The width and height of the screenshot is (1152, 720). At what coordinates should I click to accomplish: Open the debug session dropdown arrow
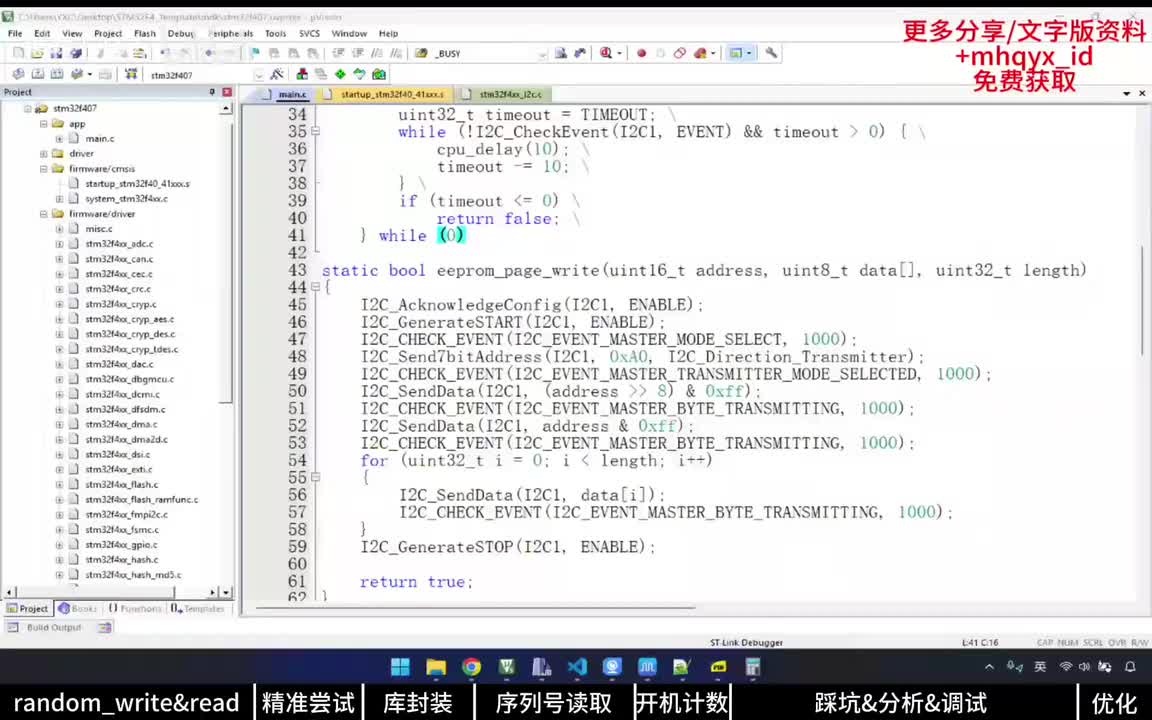click(619, 53)
